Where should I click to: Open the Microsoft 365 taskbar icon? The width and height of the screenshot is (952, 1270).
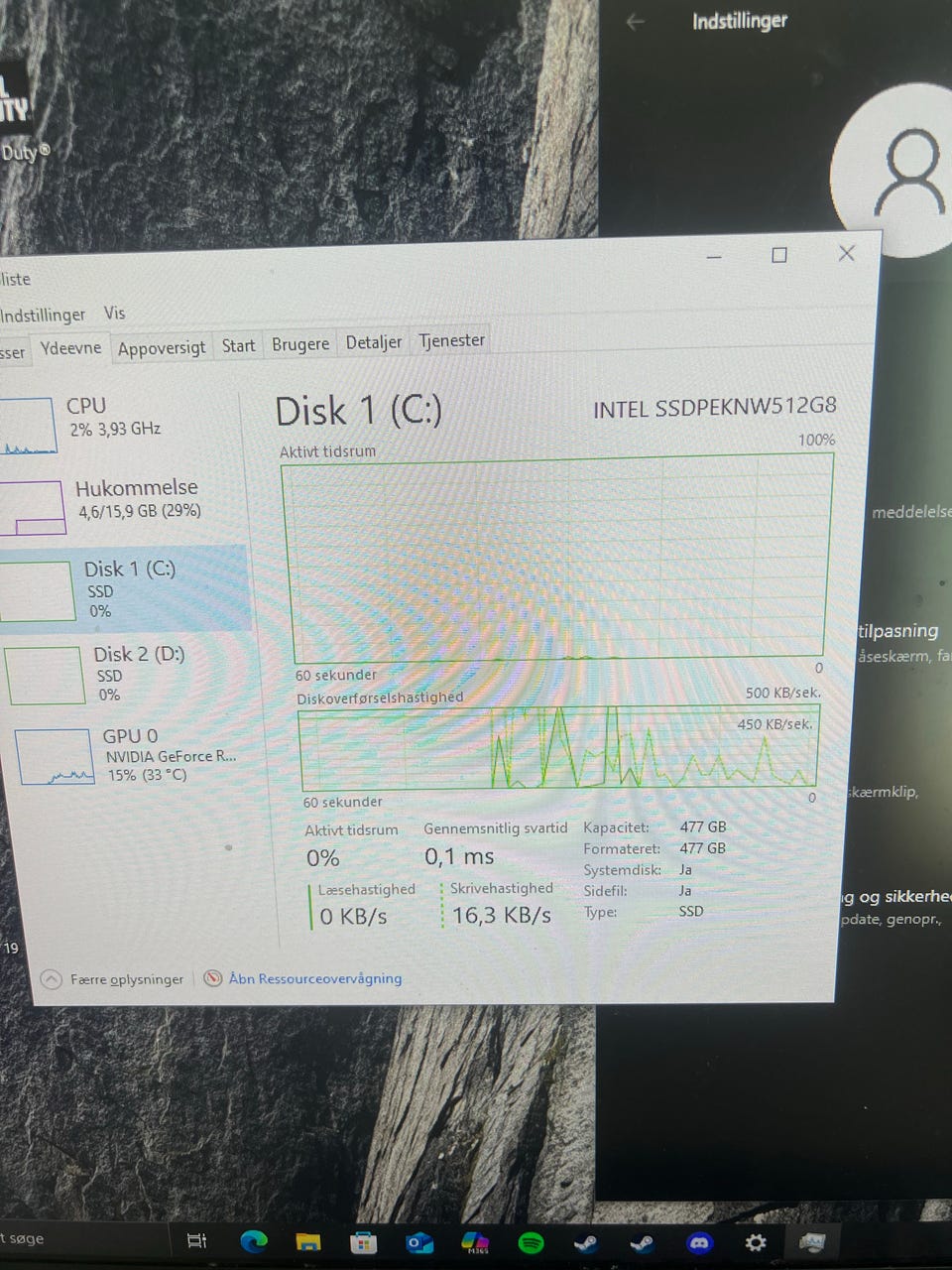[x=476, y=1242]
